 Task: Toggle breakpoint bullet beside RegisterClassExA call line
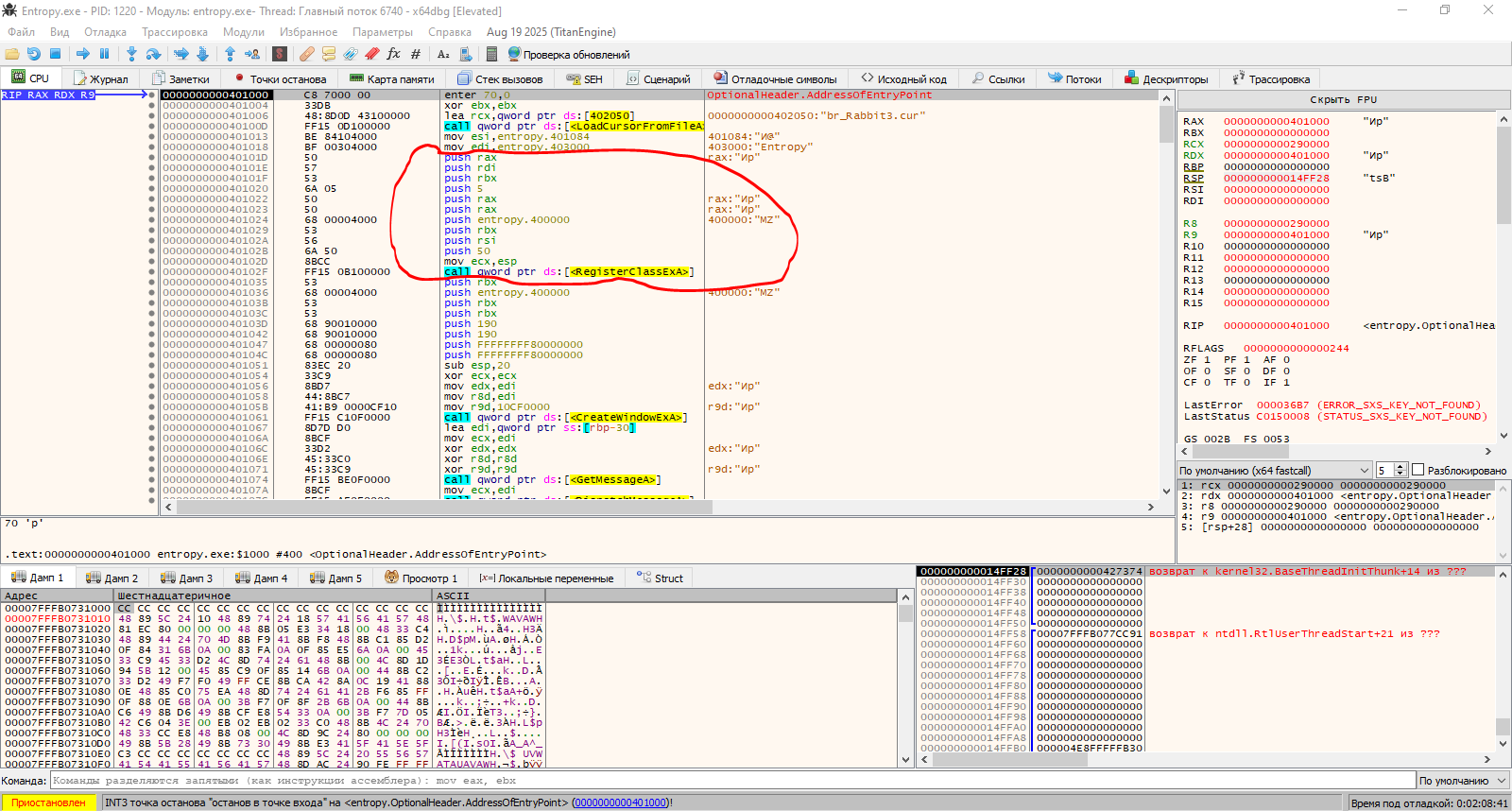click(x=151, y=272)
